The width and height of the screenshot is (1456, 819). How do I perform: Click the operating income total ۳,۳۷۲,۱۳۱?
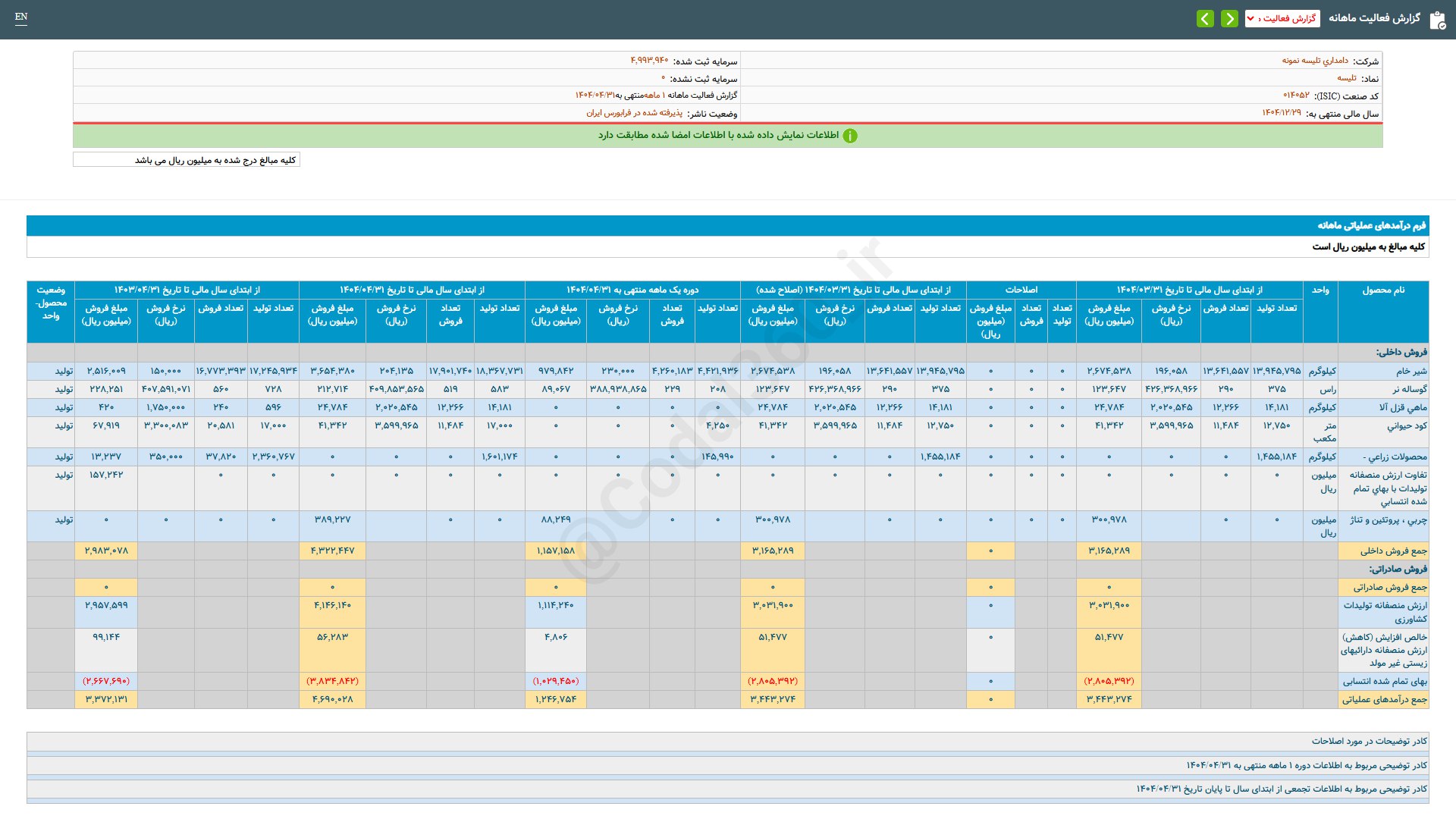[x=106, y=699]
